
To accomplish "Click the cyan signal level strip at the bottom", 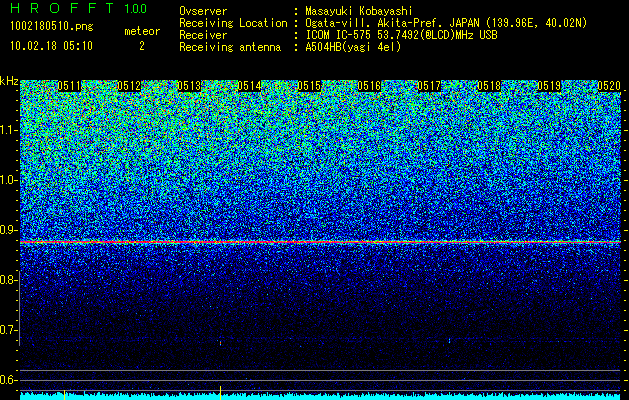I will tap(320, 396).
